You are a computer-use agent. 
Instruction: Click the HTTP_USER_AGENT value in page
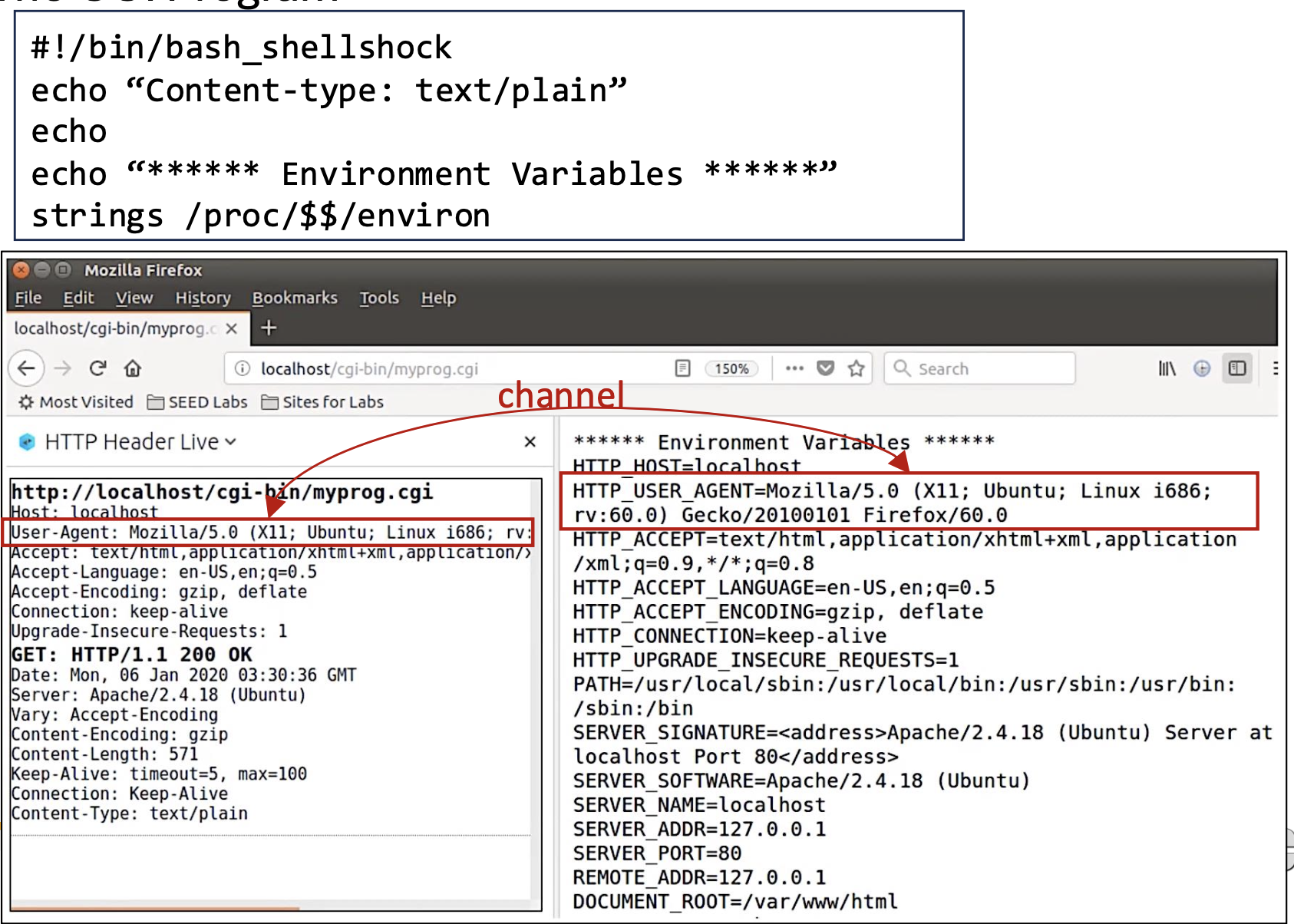click(x=892, y=503)
